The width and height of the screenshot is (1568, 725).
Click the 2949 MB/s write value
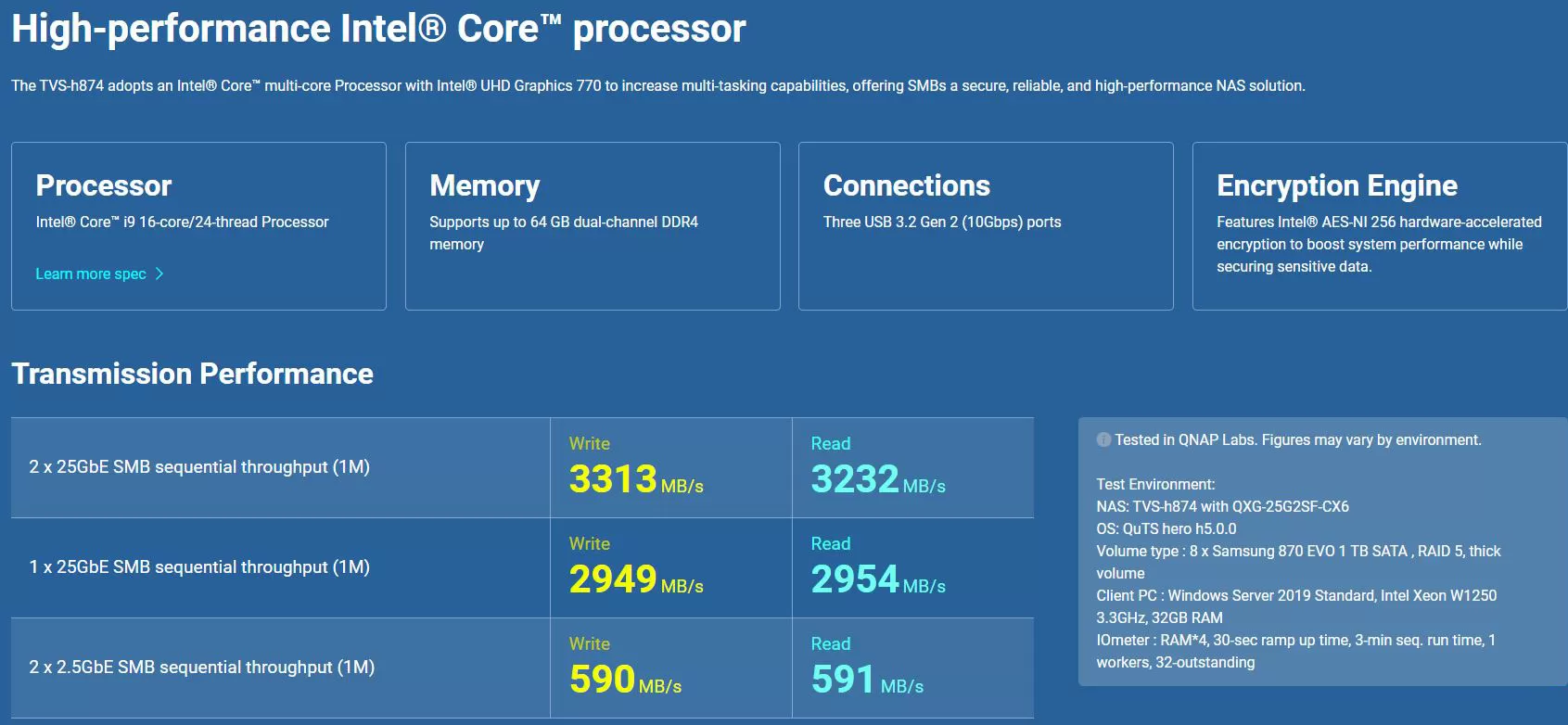point(636,579)
